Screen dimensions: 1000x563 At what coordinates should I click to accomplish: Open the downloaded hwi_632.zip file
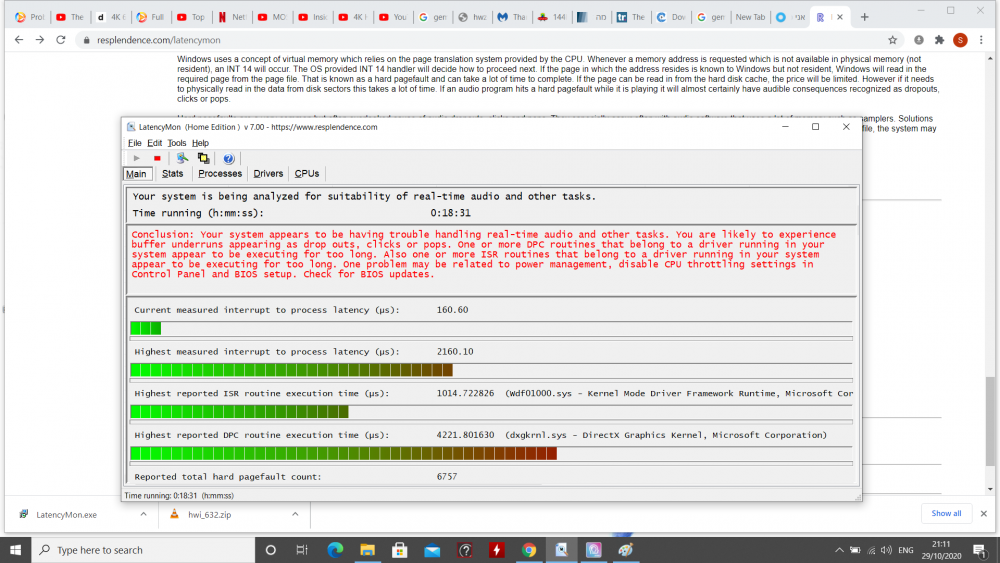(209, 515)
